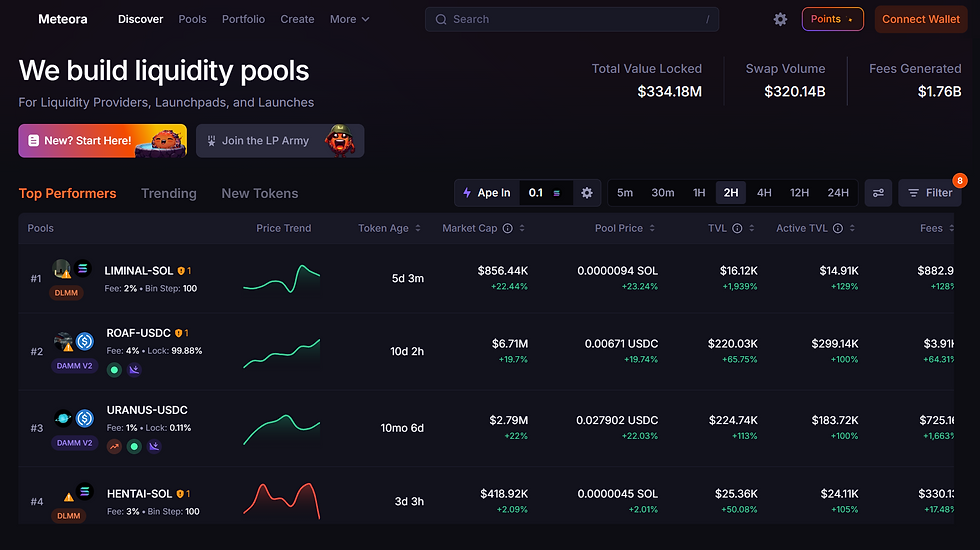Click the LIMINAL token avatar icon

pyautogui.click(x=61, y=269)
